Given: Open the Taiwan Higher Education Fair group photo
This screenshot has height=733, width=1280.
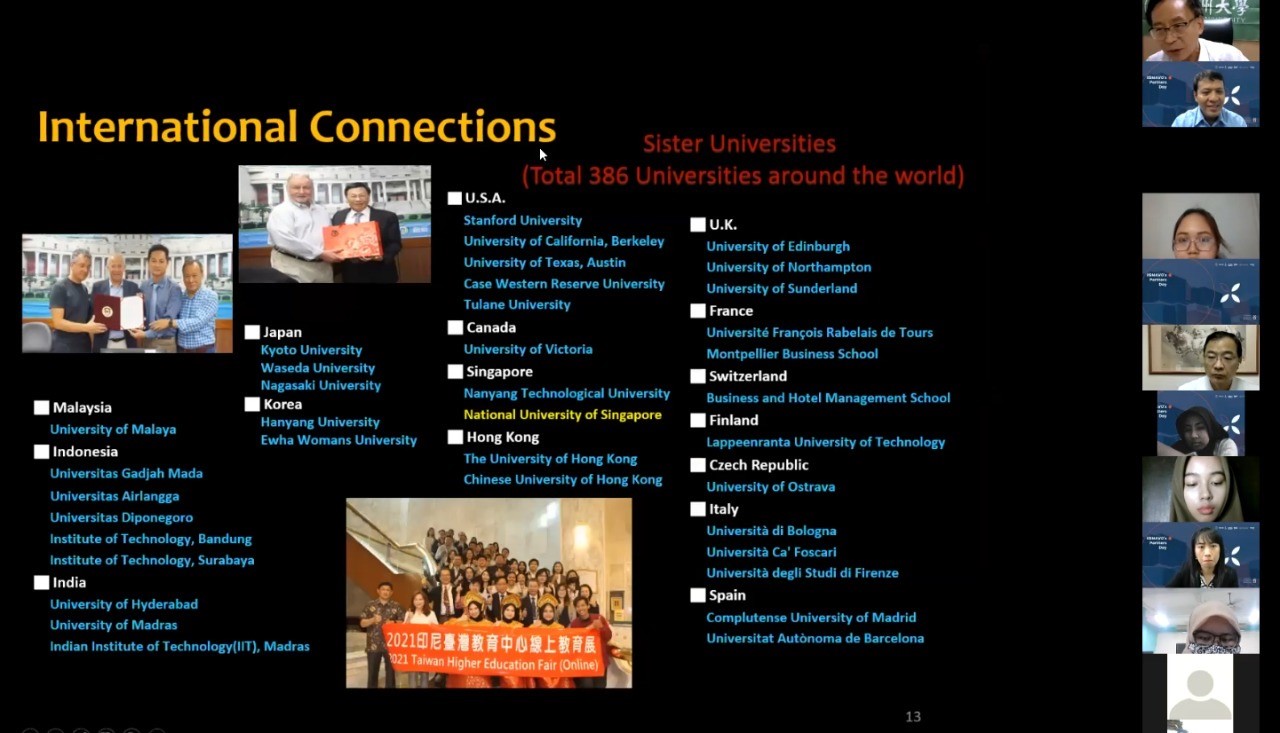Looking at the screenshot, I should (x=489, y=593).
